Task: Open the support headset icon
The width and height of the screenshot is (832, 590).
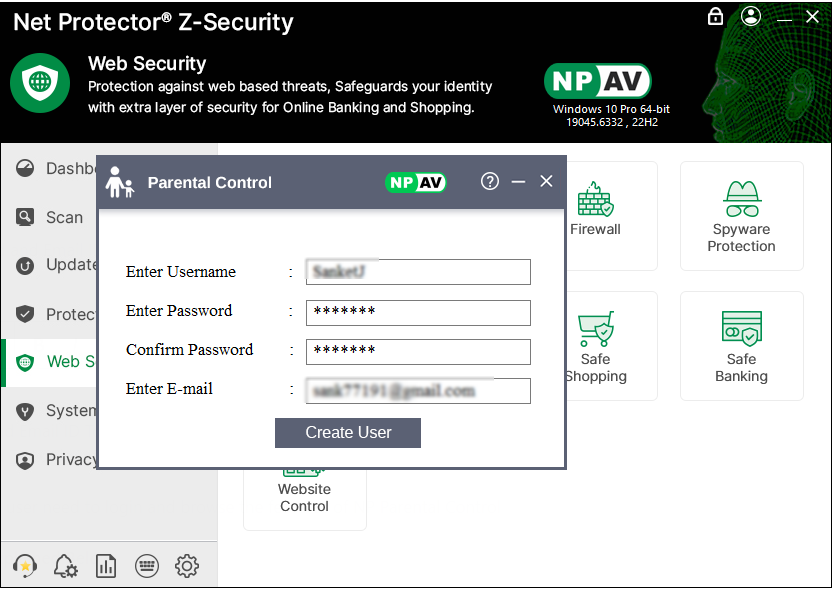Action: (x=26, y=565)
